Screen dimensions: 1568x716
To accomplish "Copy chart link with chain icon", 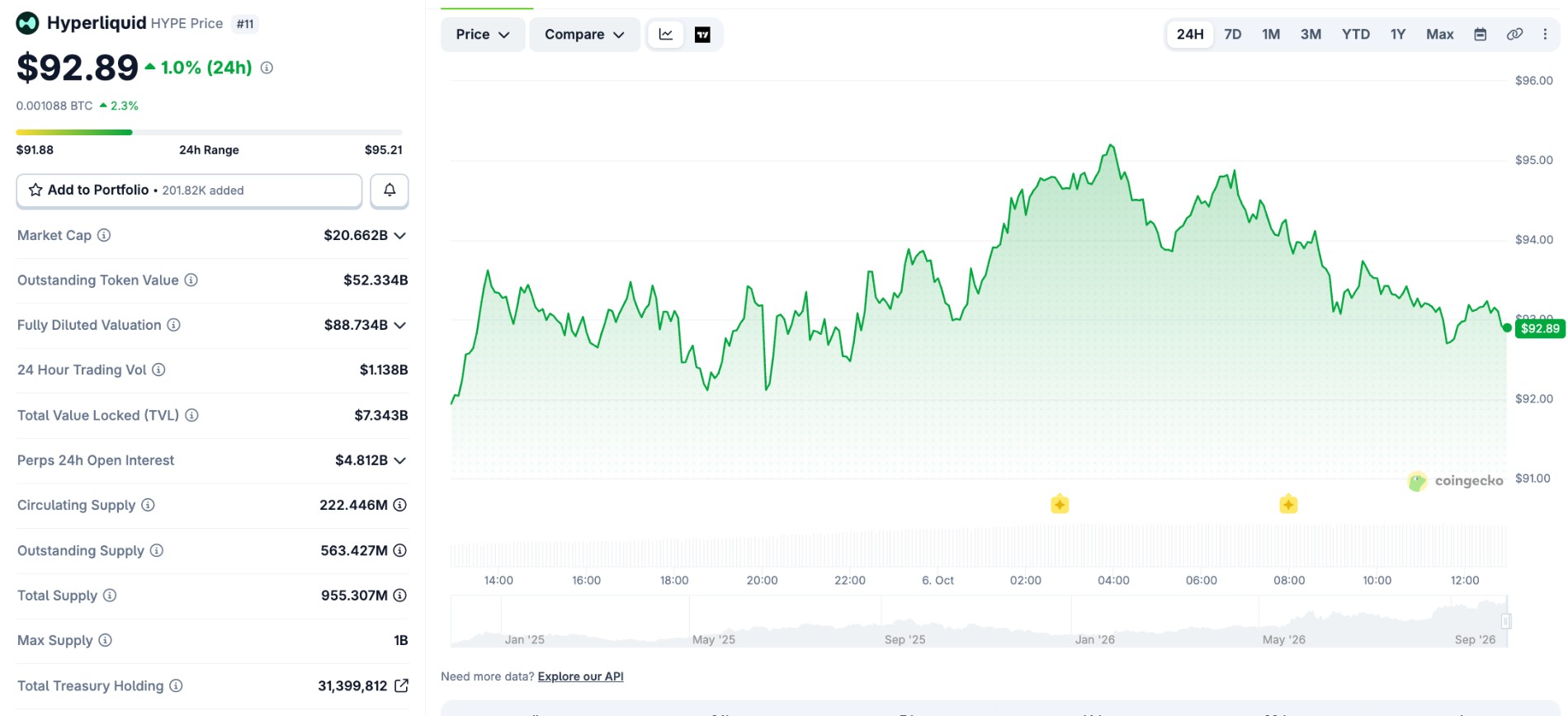I will click(x=1514, y=35).
